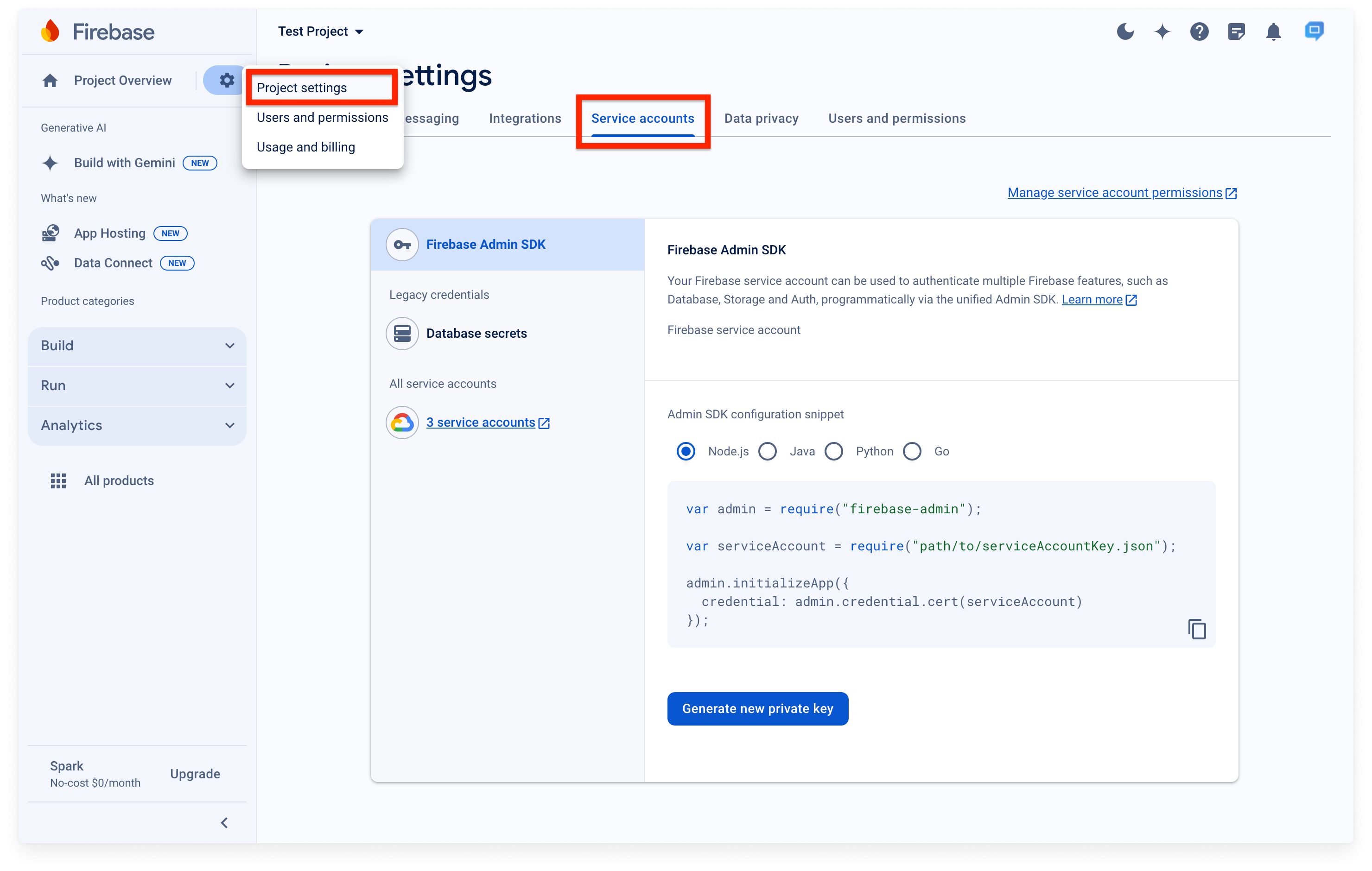Collapse the sidebar with the chevron

224,822
